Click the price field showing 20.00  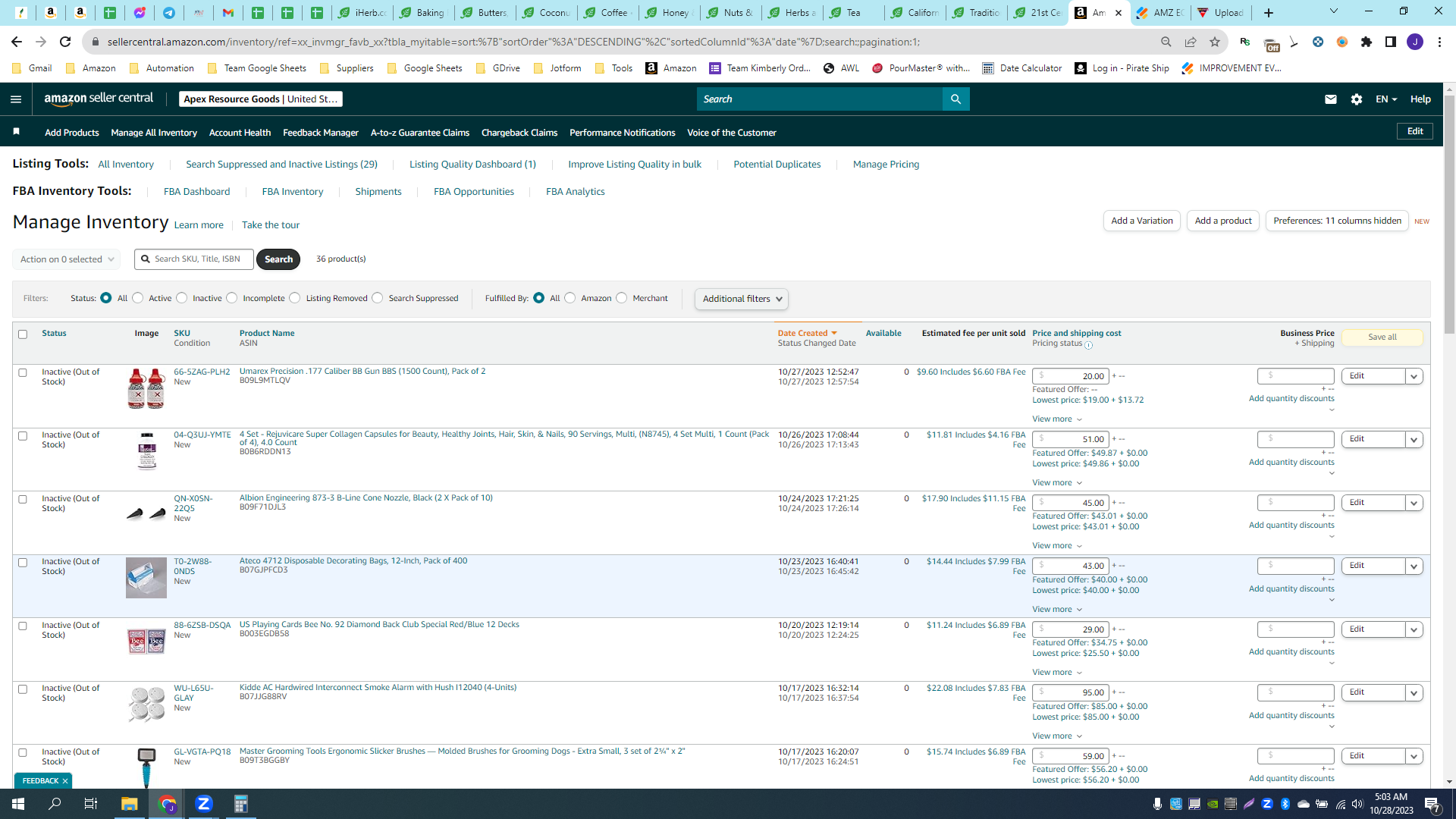1071,376
